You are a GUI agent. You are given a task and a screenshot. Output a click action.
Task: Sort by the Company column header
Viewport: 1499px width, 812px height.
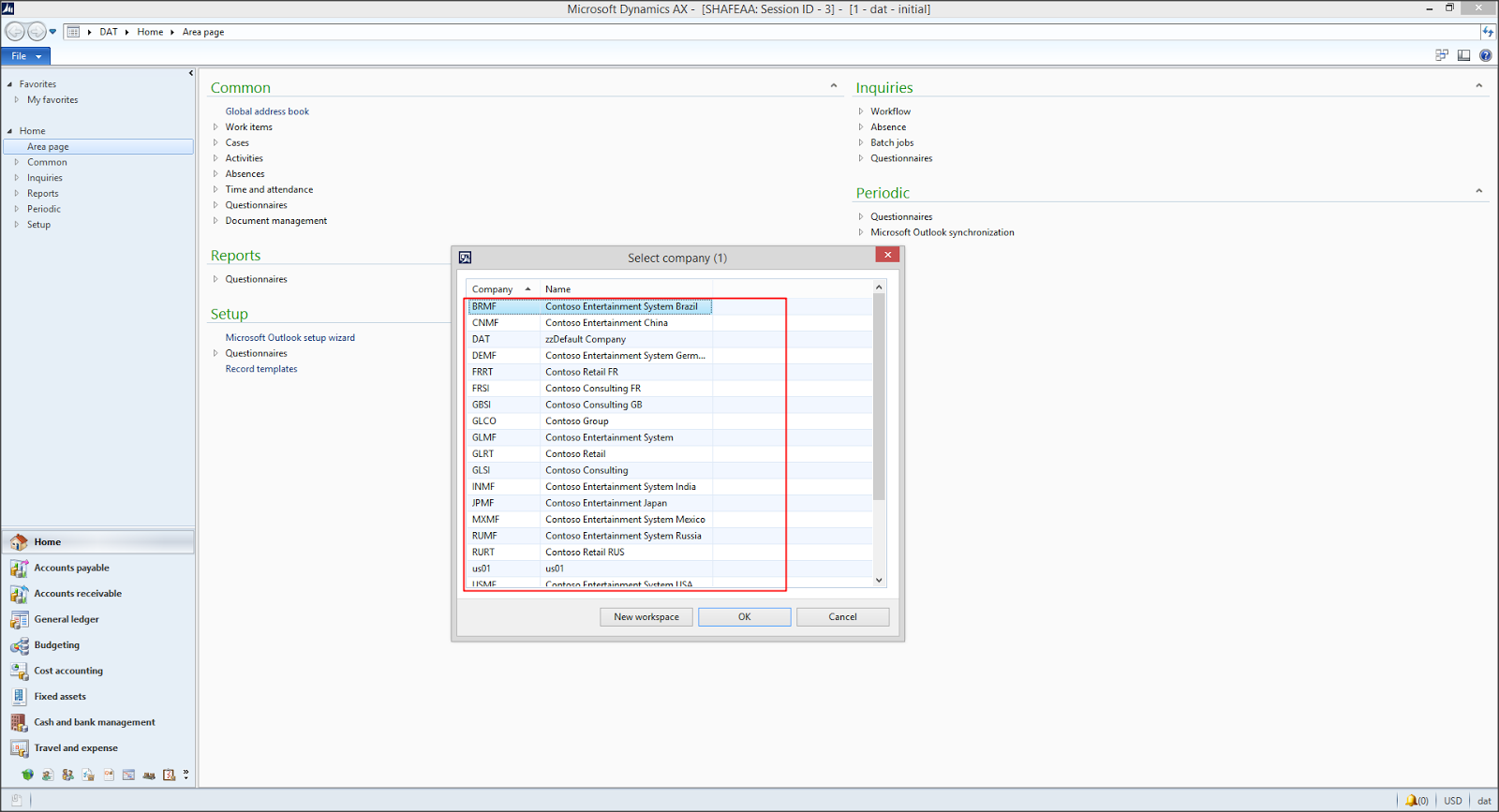(x=503, y=289)
